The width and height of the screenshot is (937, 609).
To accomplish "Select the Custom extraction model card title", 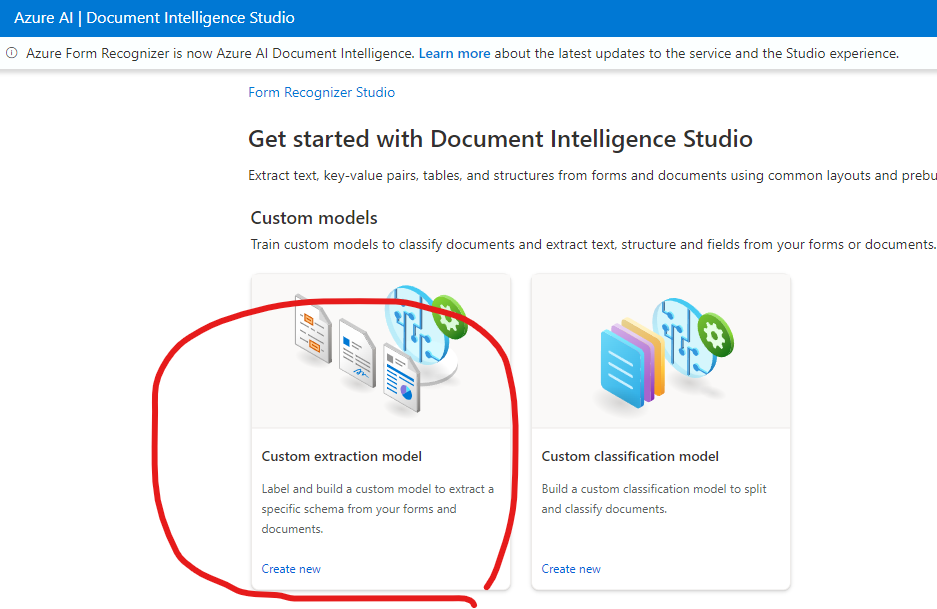I will point(341,456).
